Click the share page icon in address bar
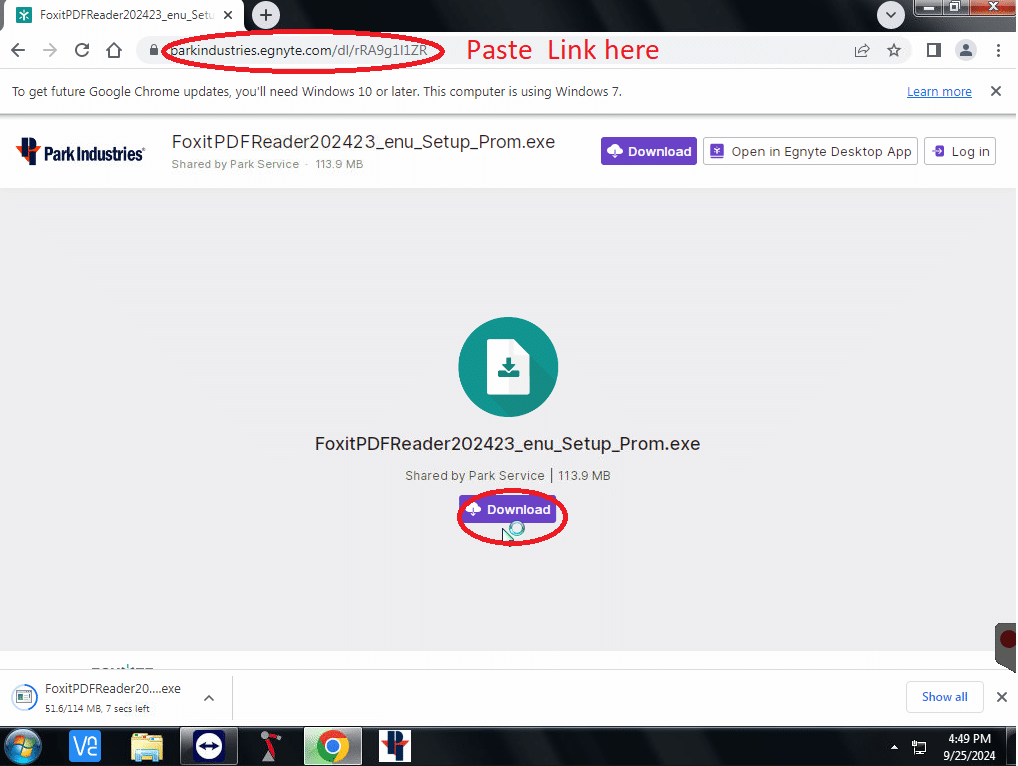This screenshot has width=1018, height=766. point(861,50)
